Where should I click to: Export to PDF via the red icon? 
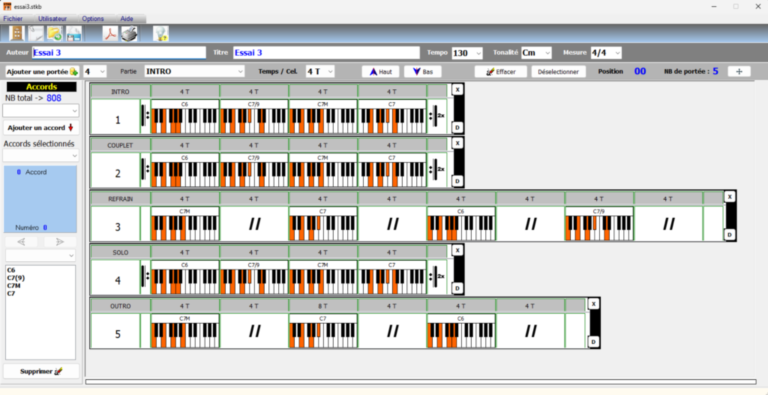click(x=110, y=33)
